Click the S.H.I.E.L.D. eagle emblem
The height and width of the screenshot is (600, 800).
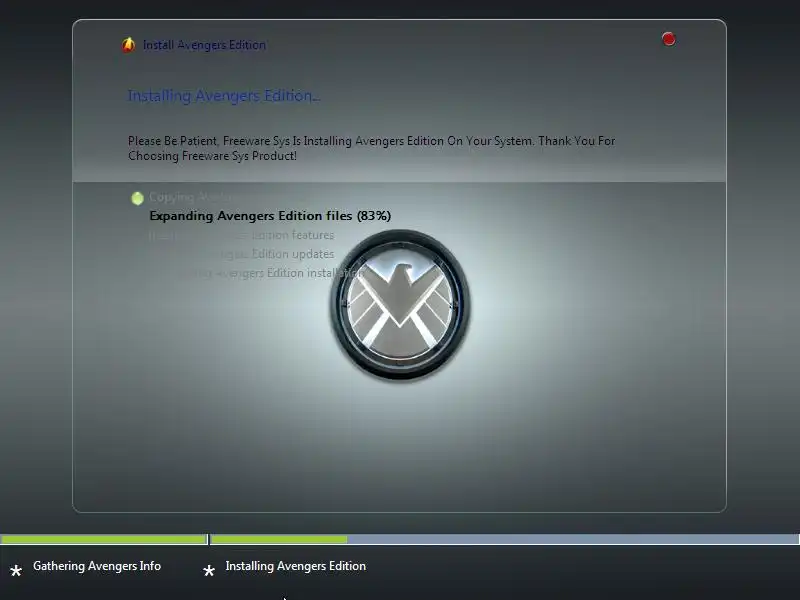click(400, 305)
